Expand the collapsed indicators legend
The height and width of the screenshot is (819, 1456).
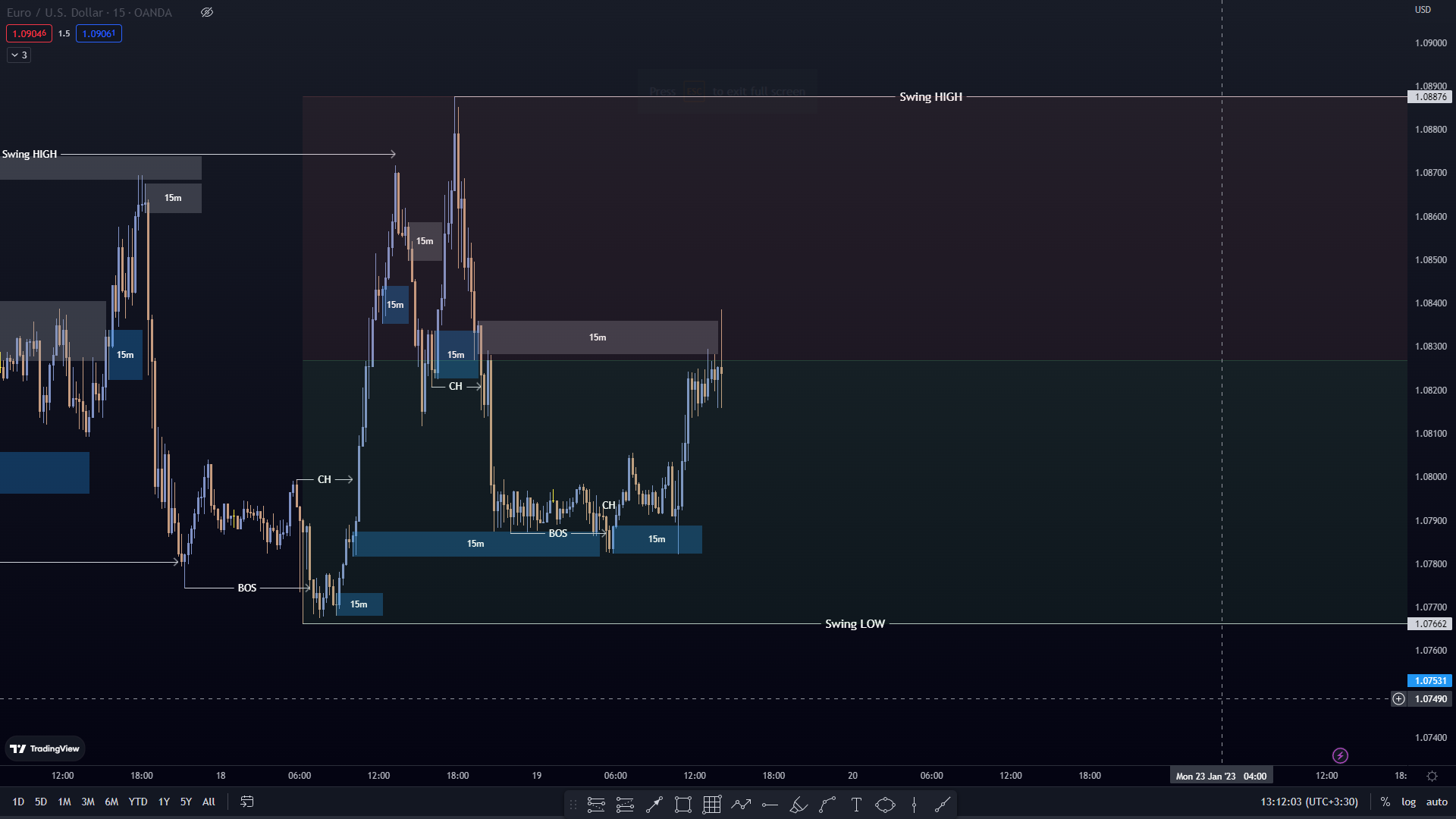19,55
